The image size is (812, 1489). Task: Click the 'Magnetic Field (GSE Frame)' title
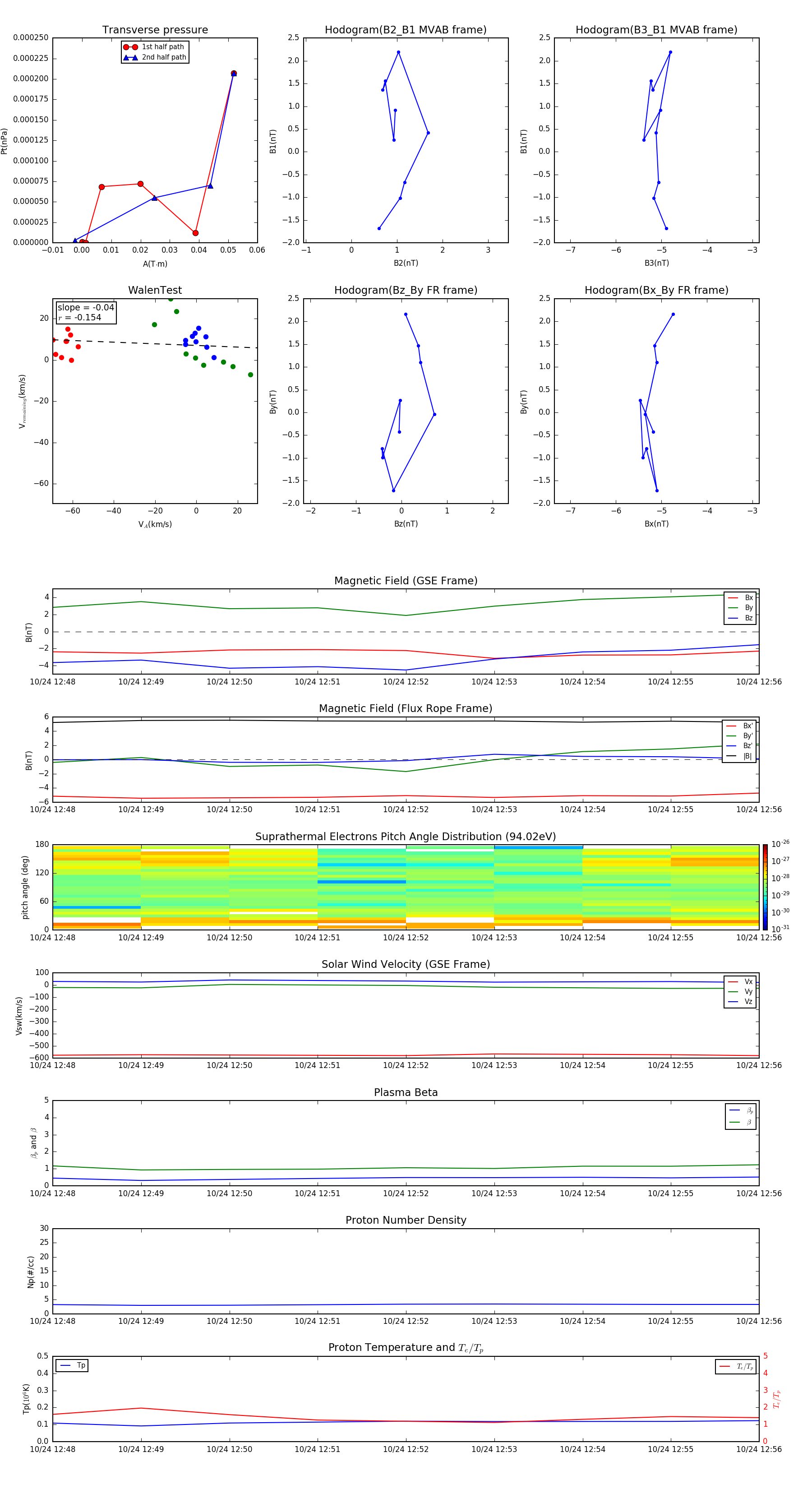pos(406,581)
